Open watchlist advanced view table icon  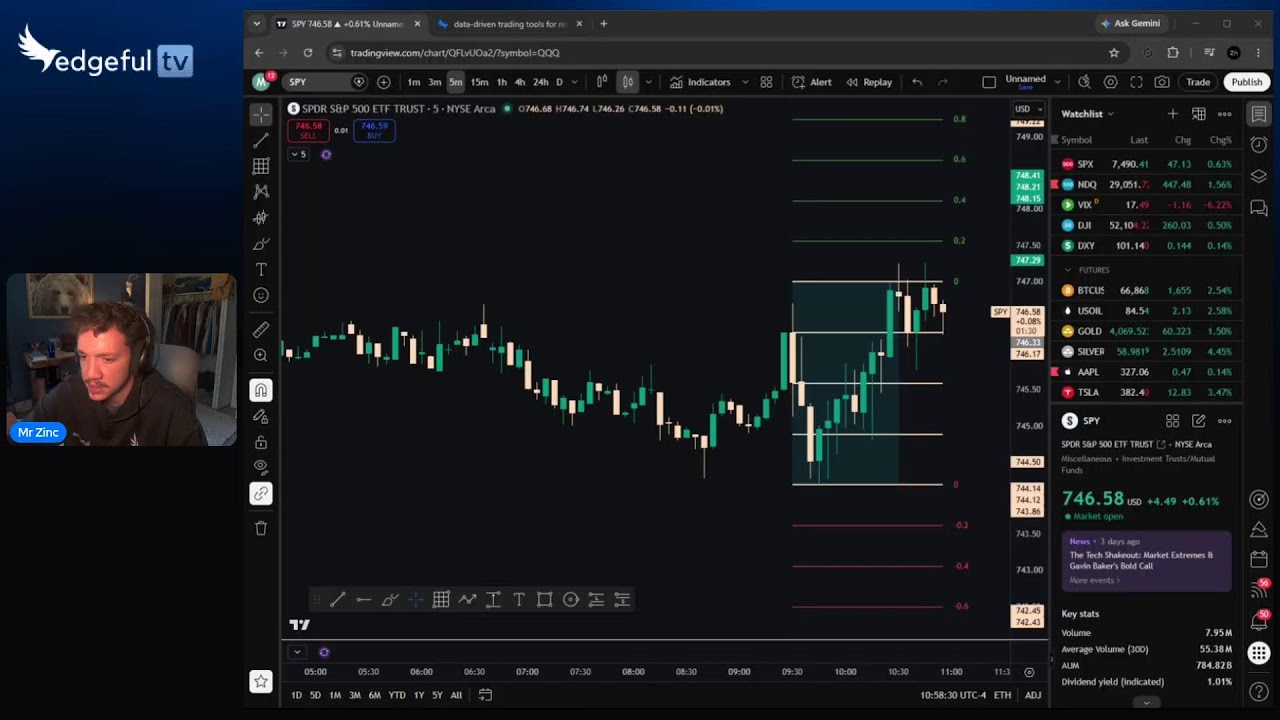(1199, 114)
